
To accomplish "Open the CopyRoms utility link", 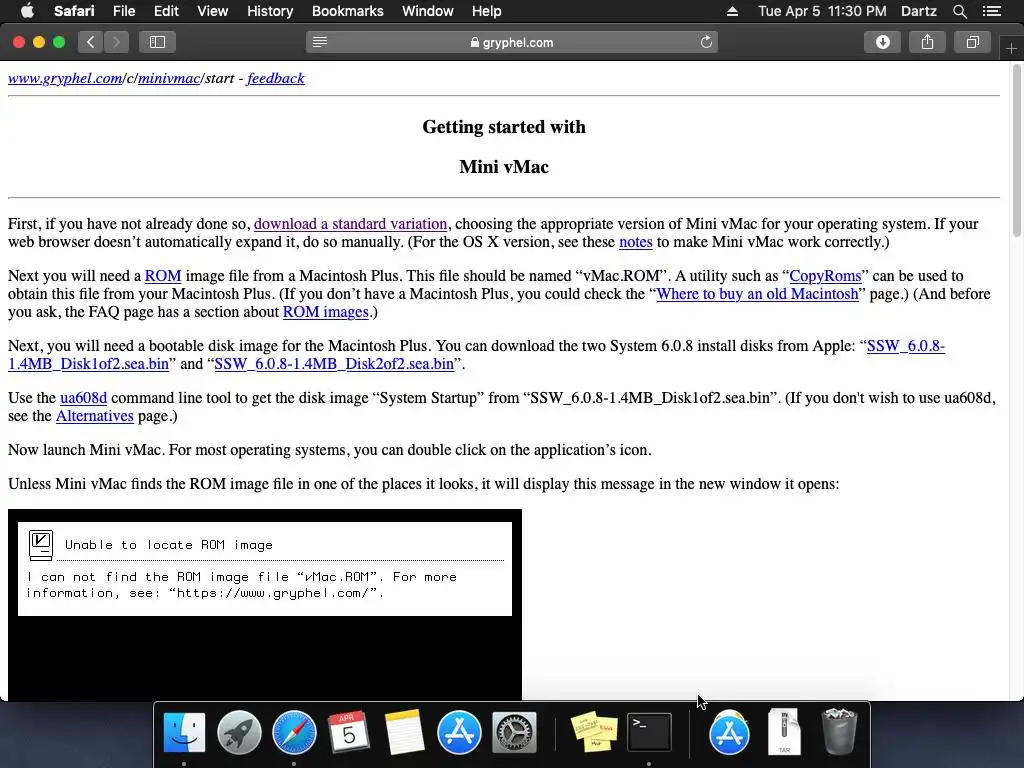I will [x=825, y=276].
